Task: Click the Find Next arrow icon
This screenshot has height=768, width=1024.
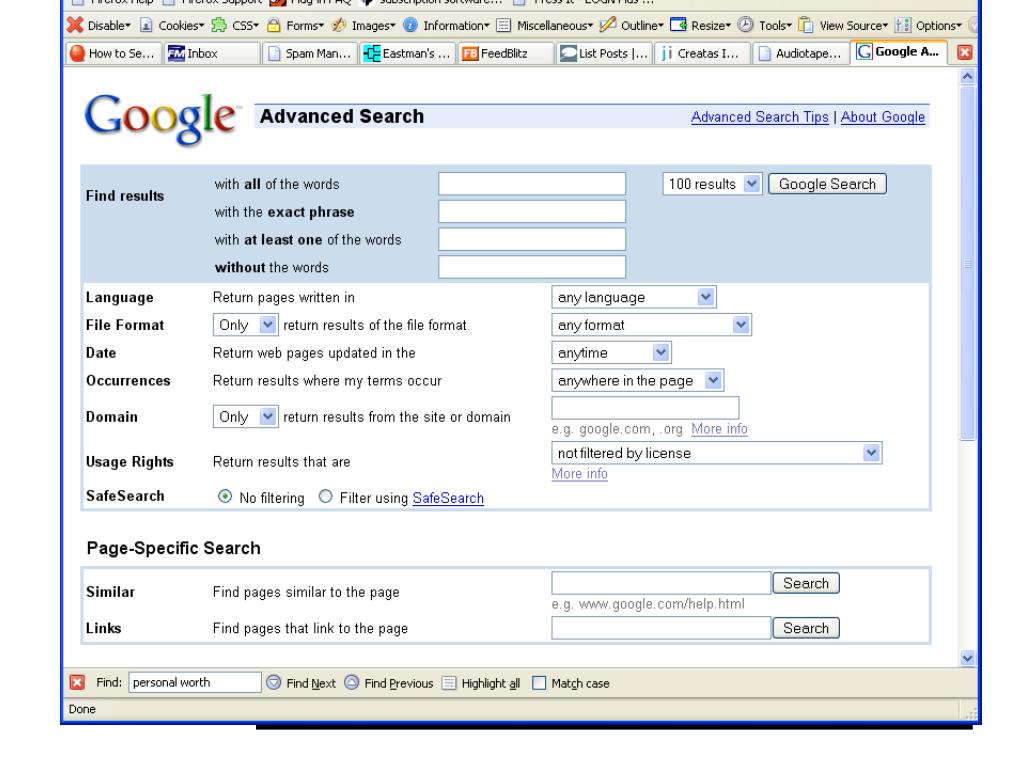Action: 274,682
